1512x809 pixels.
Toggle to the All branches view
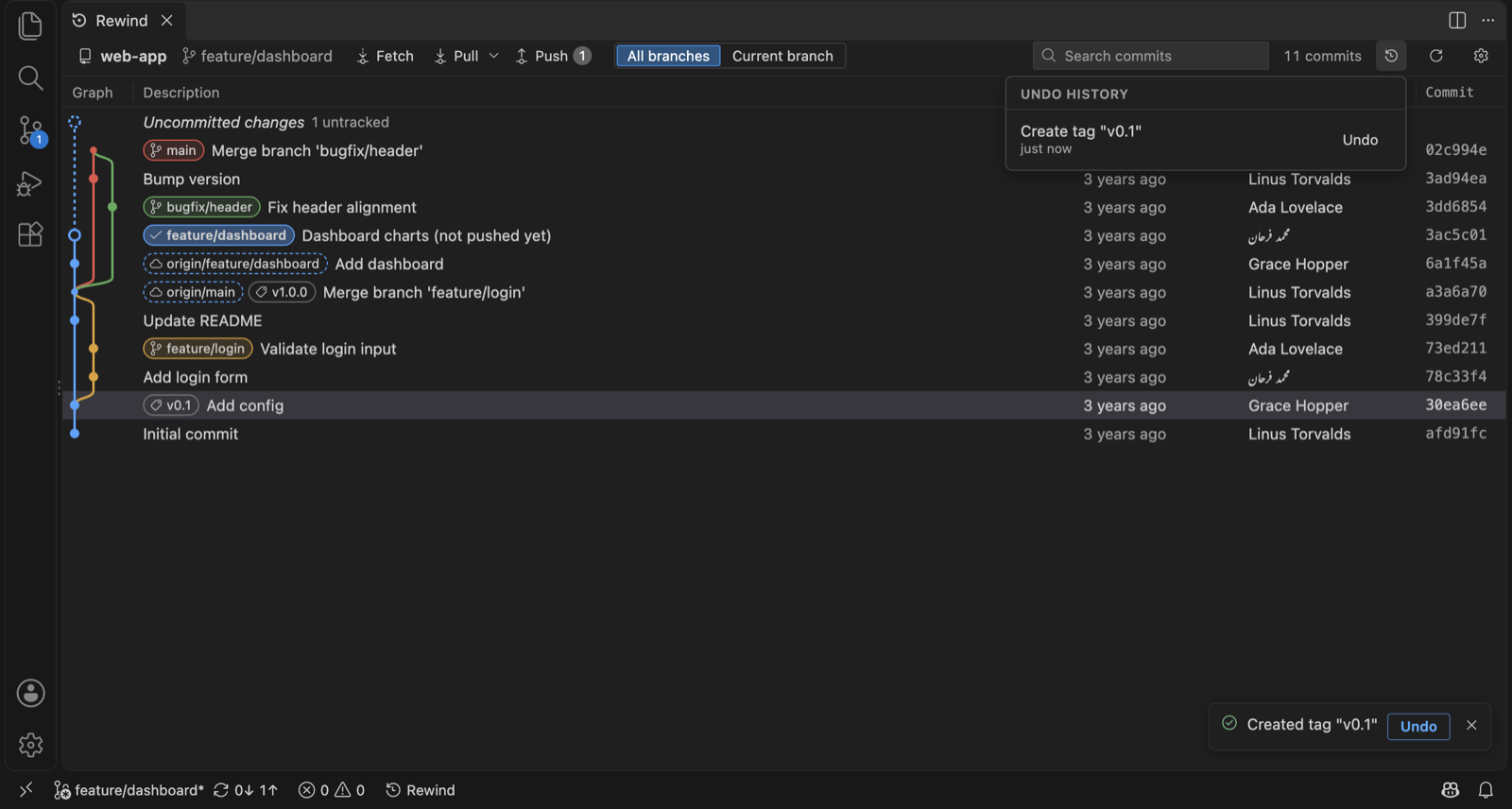pos(668,56)
